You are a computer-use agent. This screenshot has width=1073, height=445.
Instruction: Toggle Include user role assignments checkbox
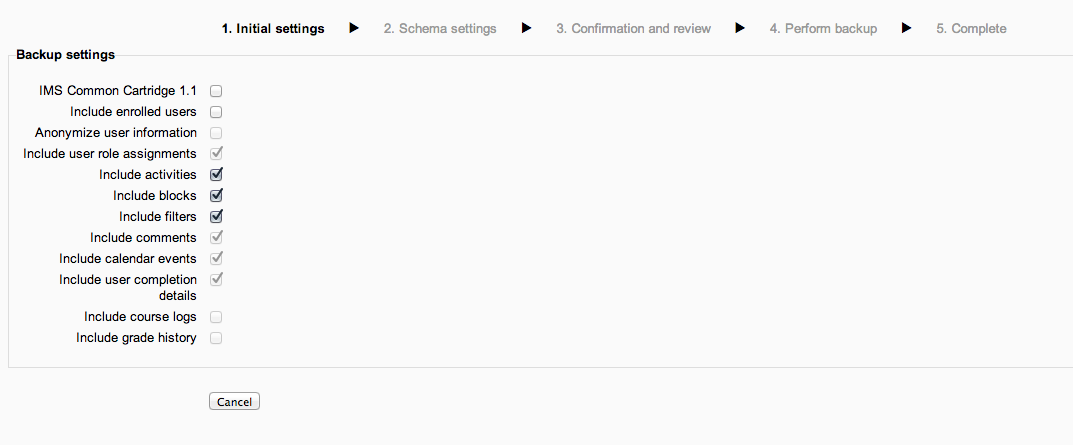coord(216,153)
